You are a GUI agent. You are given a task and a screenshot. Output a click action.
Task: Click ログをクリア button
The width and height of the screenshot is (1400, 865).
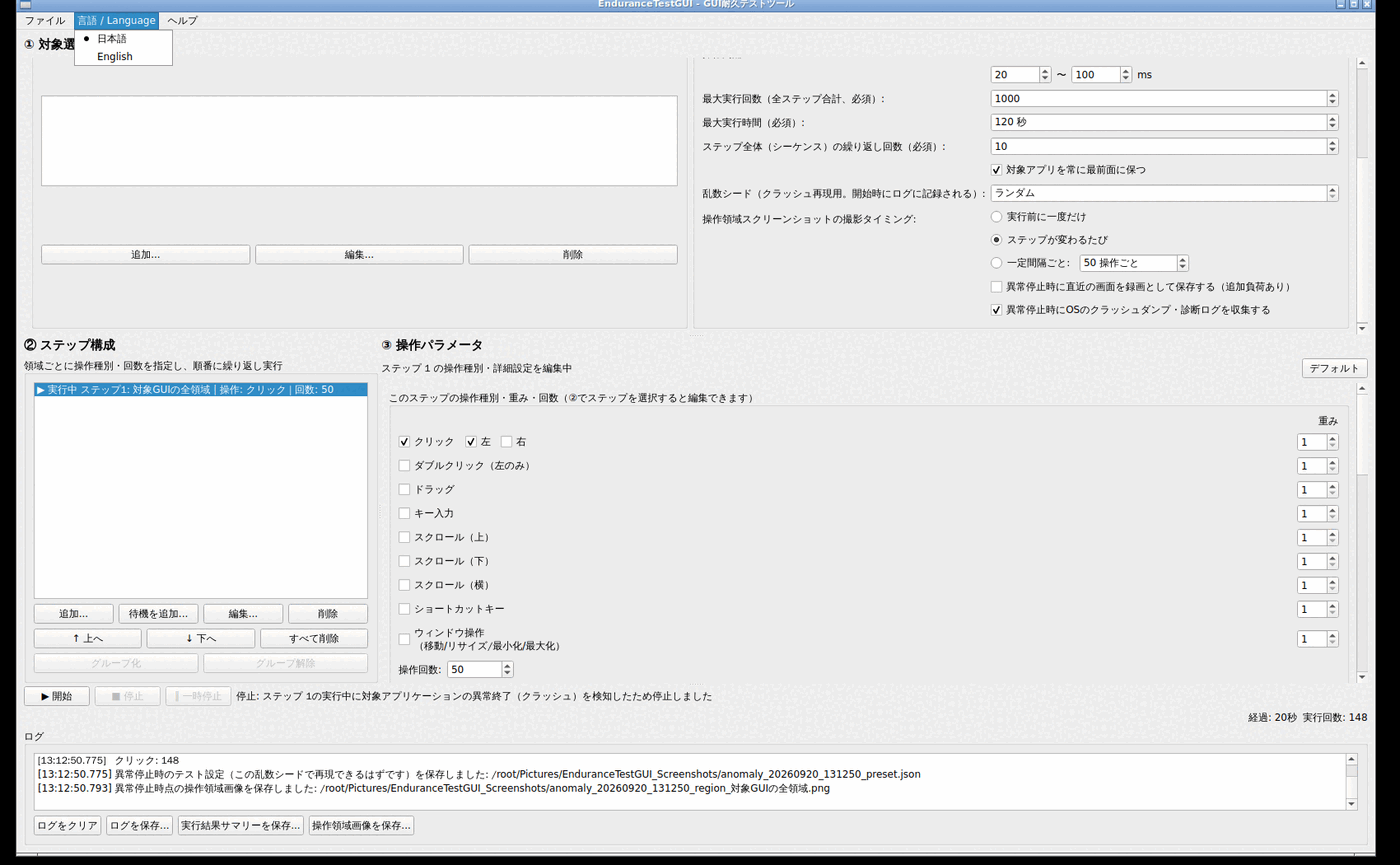(67, 826)
